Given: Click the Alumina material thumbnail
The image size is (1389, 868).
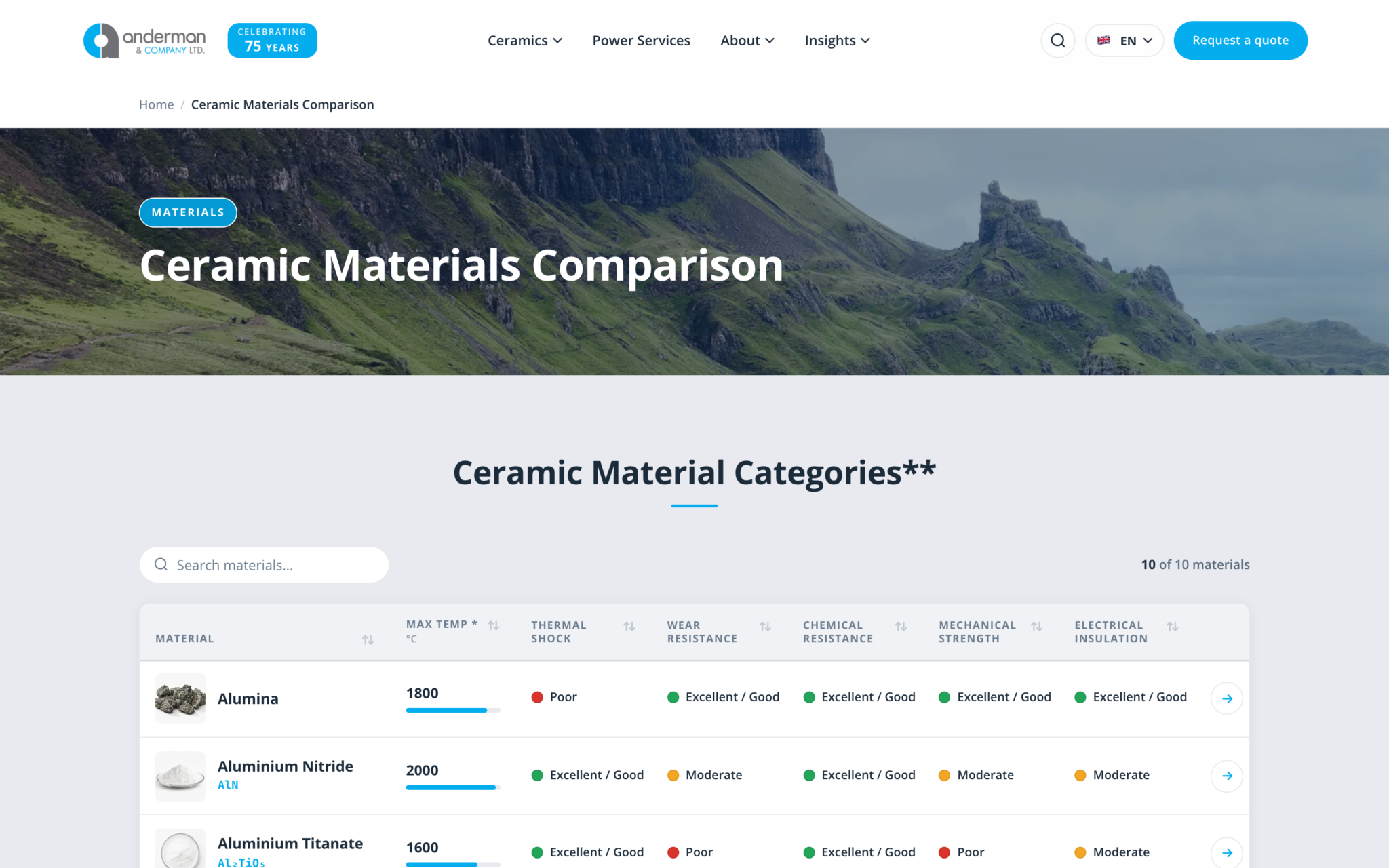Looking at the screenshot, I should coord(180,698).
